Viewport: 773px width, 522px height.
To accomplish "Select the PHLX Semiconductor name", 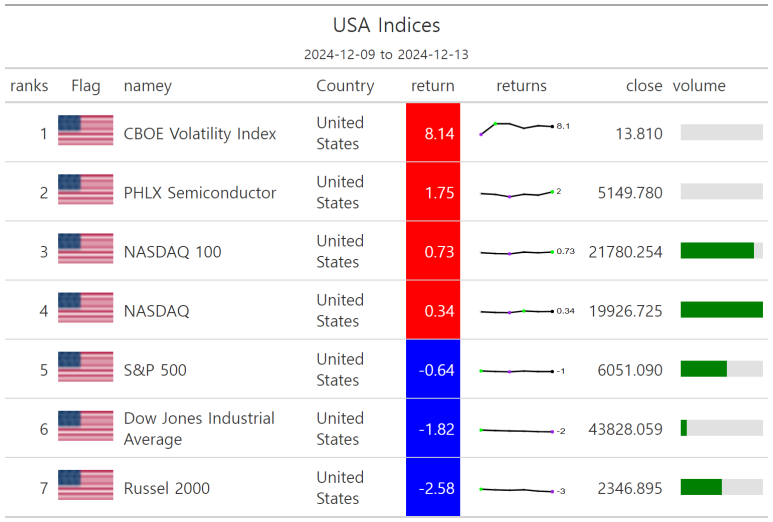I will [x=200, y=193].
